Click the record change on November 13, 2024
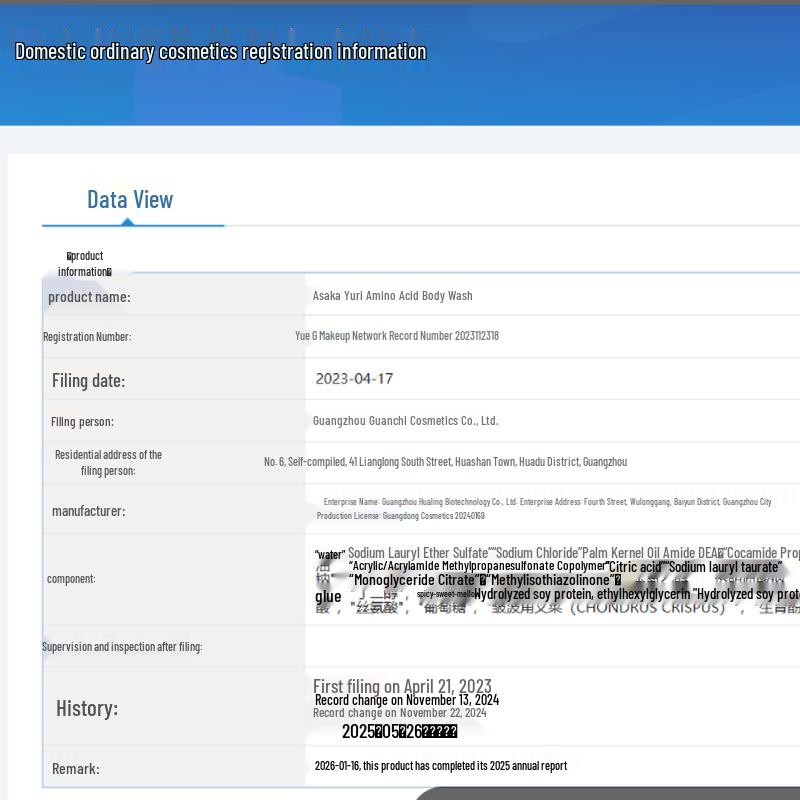The image size is (800, 800). [406, 700]
